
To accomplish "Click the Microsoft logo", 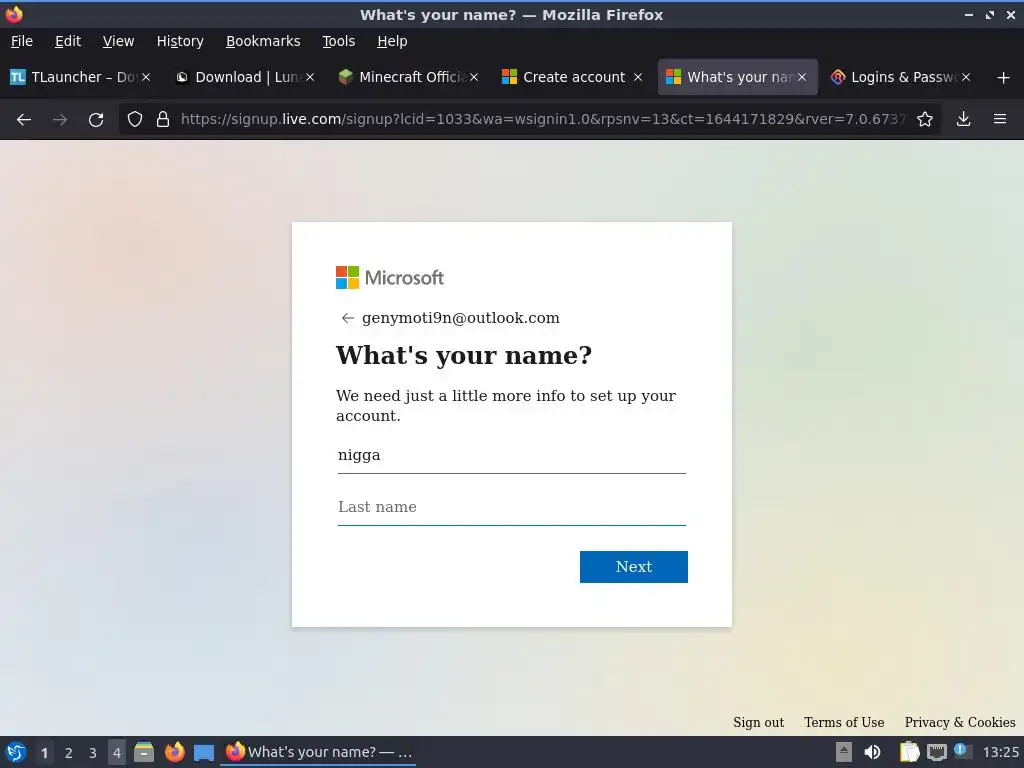I will 390,278.
